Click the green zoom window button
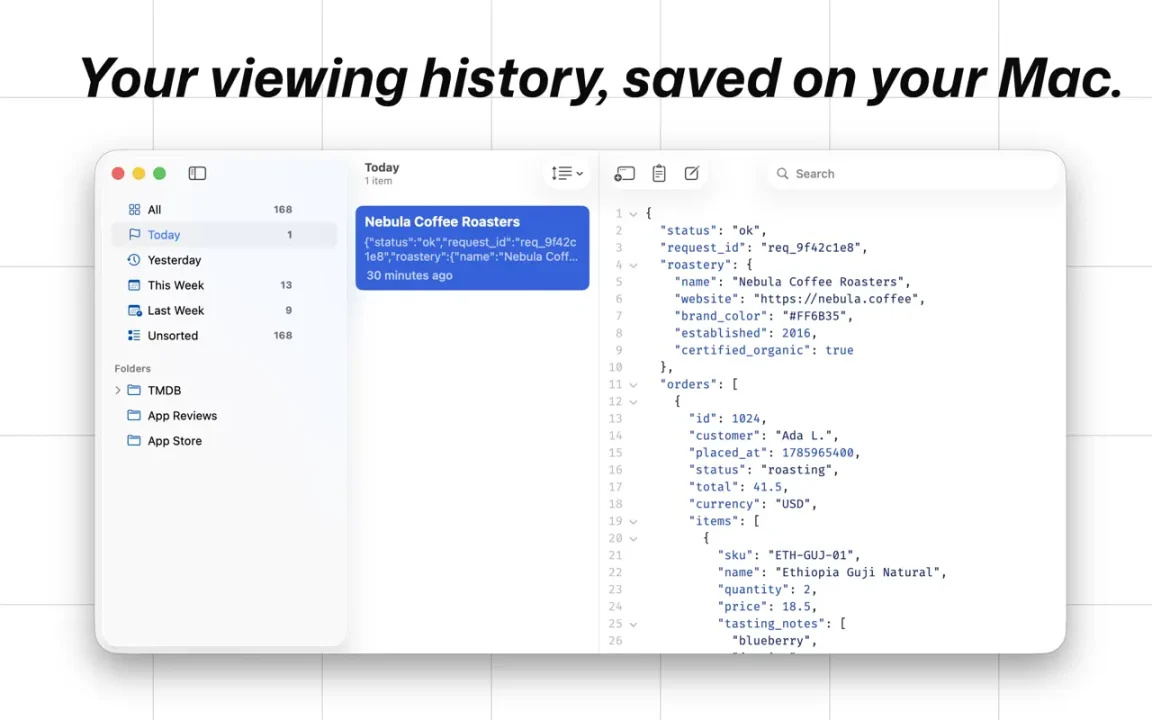The height and width of the screenshot is (720, 1152). click(159, 173)
